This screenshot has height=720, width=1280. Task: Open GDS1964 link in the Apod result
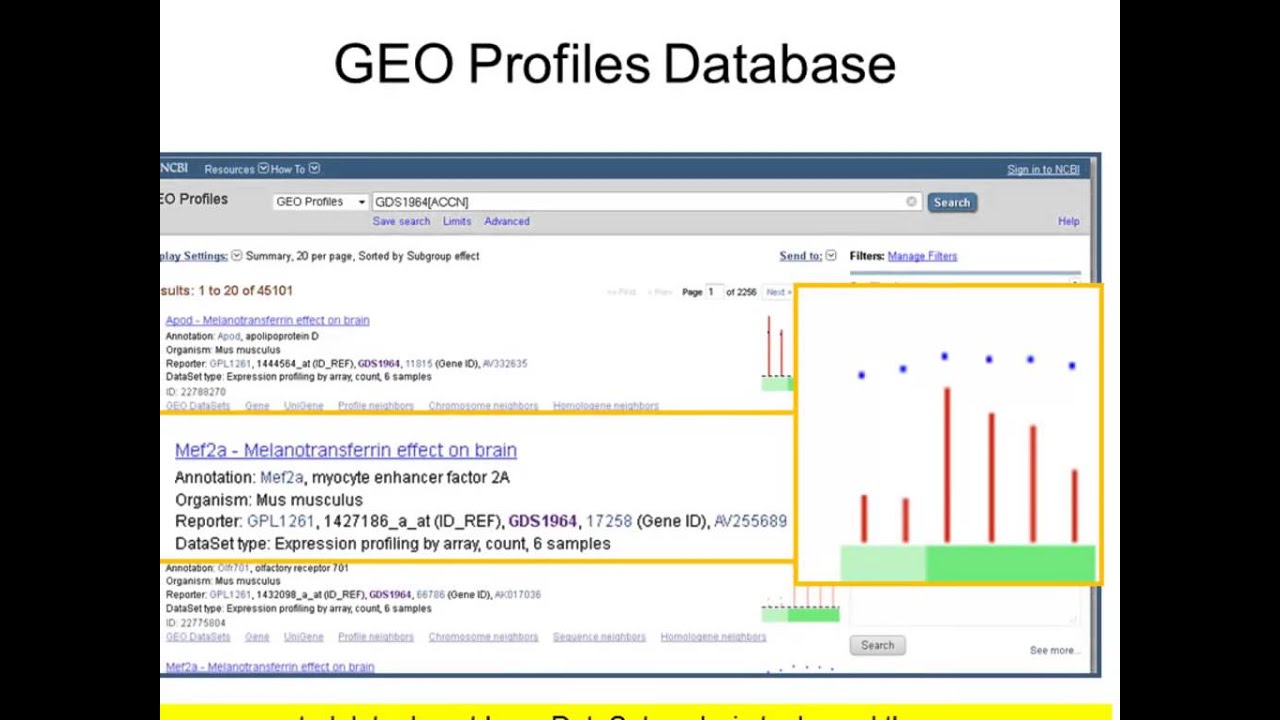click(x=378, y=364)
